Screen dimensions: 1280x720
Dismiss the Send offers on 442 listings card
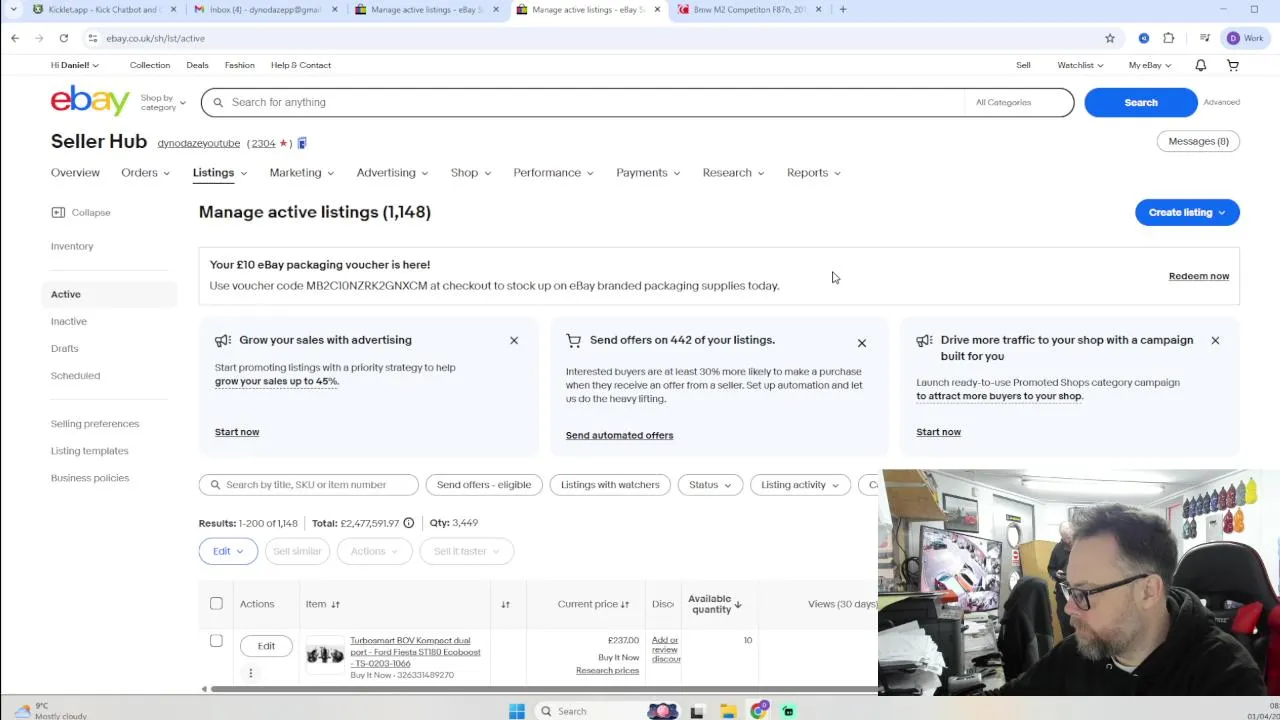[862, 343]
